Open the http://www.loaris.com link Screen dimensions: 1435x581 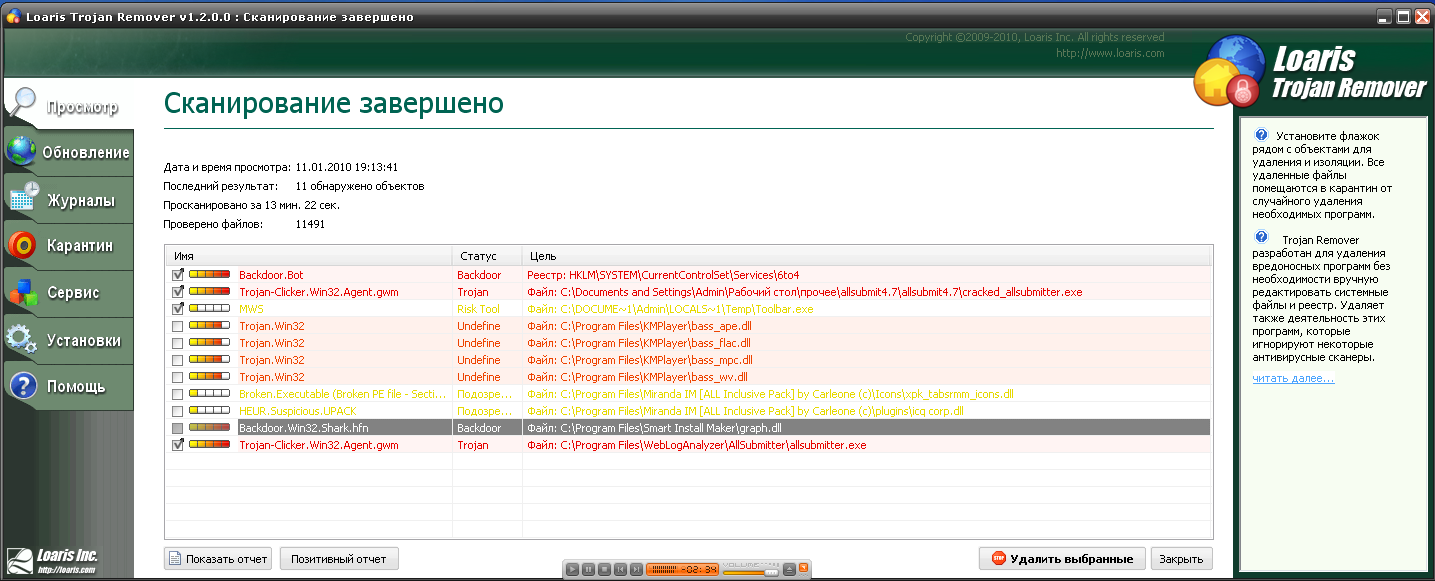1110,53
